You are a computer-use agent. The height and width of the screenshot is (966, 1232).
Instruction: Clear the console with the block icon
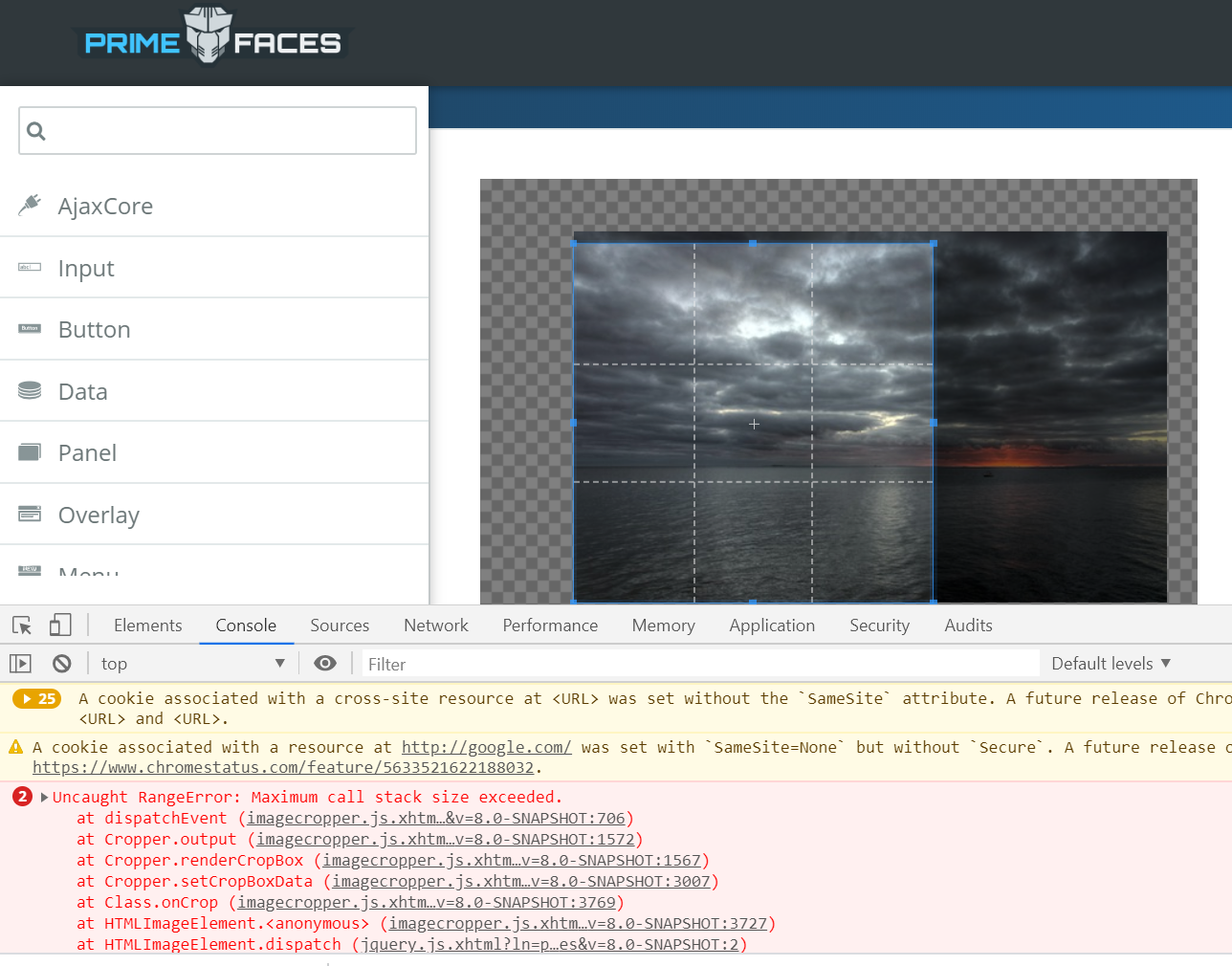[x=61, y=663]
